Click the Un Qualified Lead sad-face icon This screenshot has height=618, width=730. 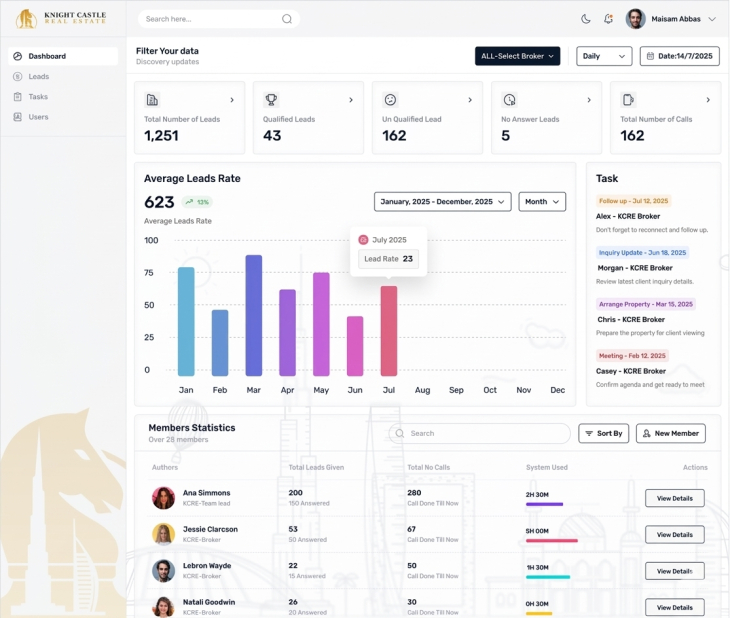coord(390,100)
